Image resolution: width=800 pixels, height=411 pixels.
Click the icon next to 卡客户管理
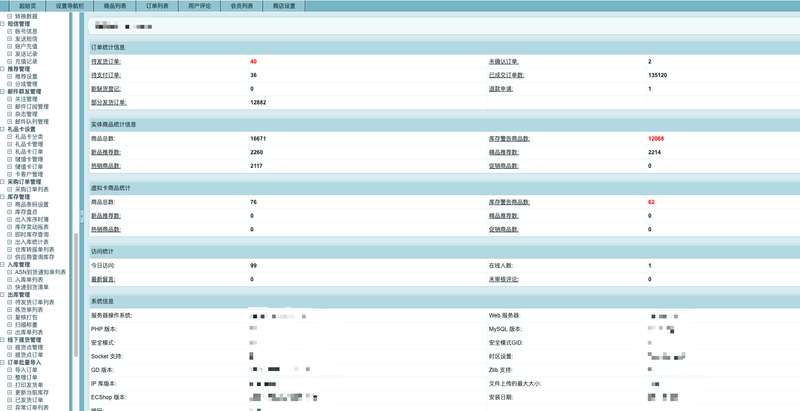click(x=9, y=174)
